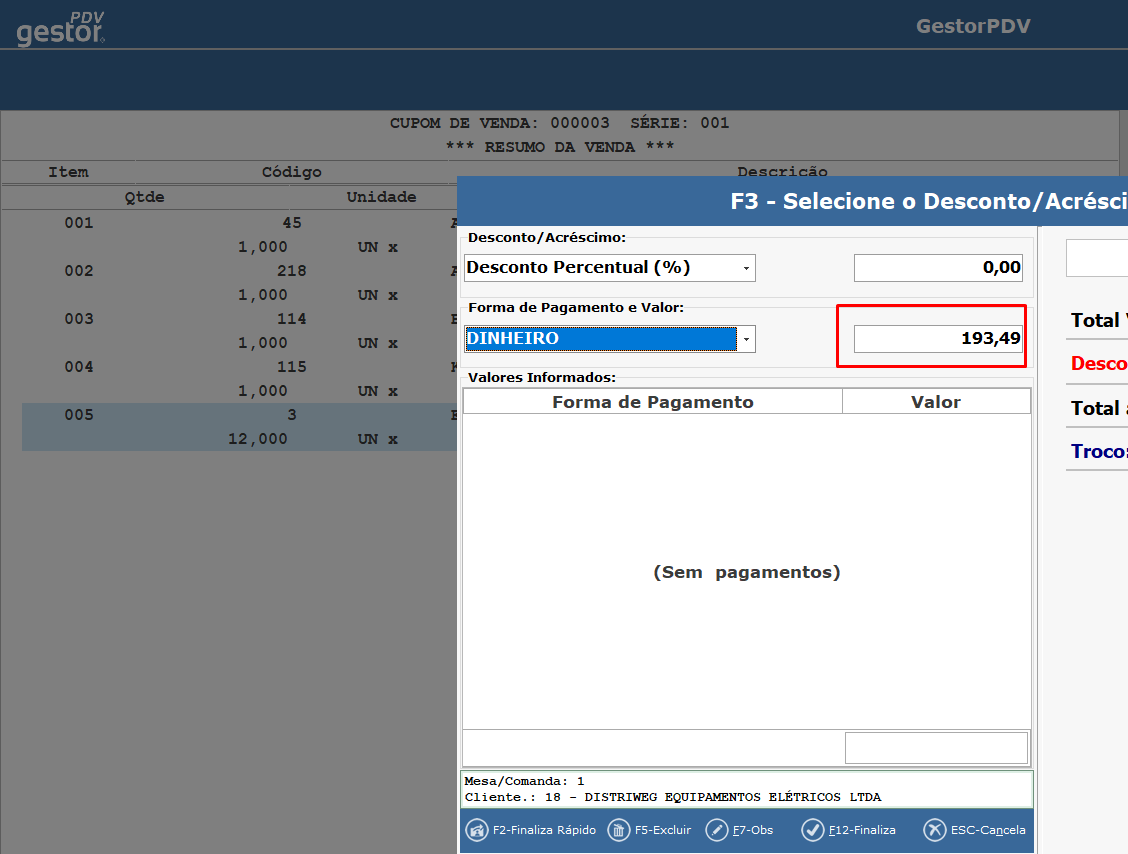The height and width of the screenshot is (854, 1128).
Task: Click the F7-Obs pencil icon
Action: coord(717,830)
